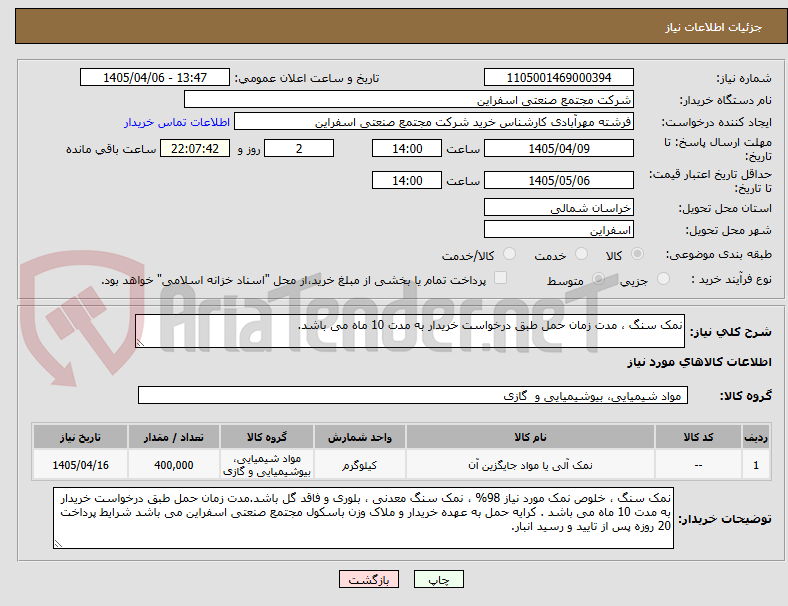Click the city field اسفراین

558,229
